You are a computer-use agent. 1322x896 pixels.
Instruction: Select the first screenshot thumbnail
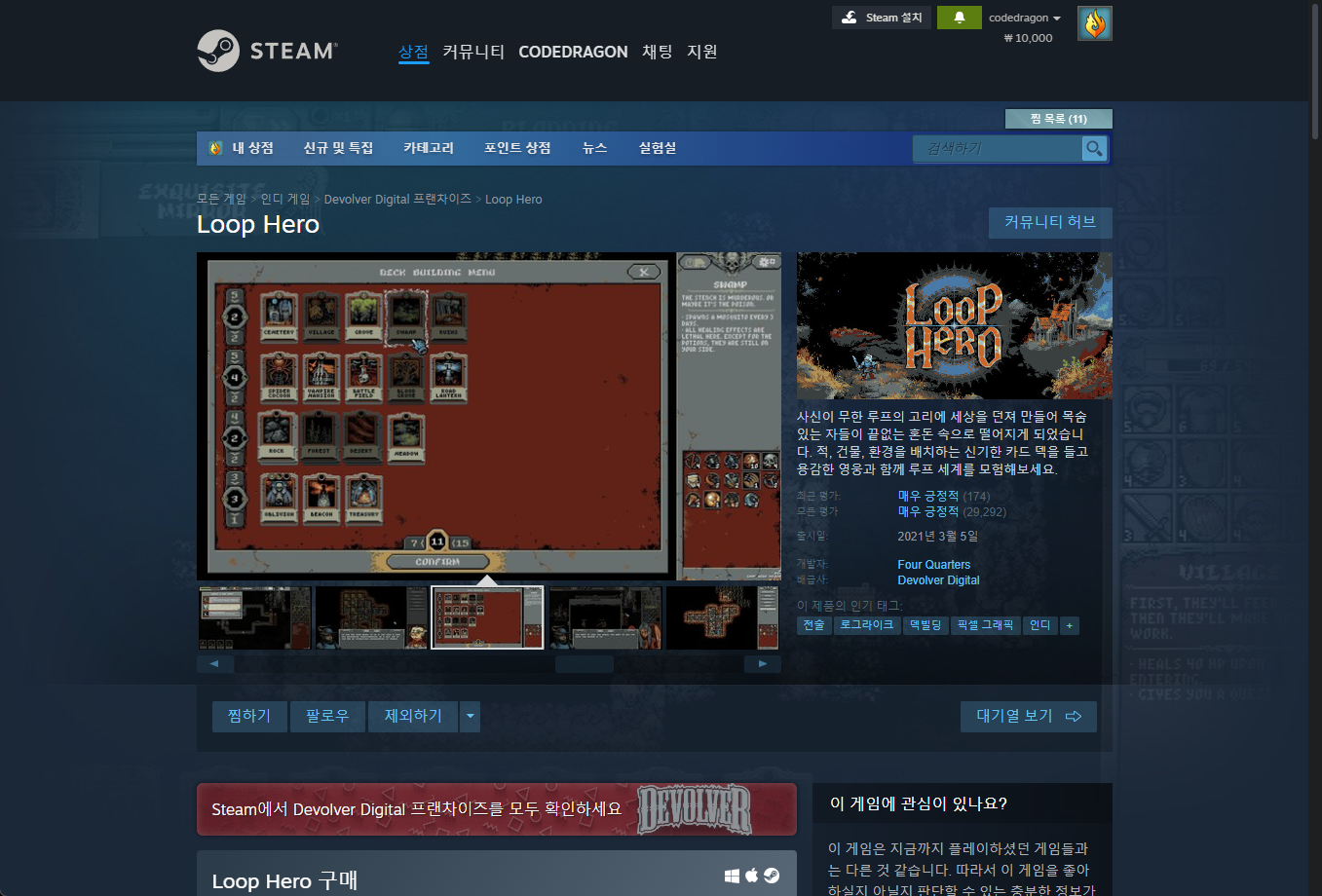[x=254, y=617]
